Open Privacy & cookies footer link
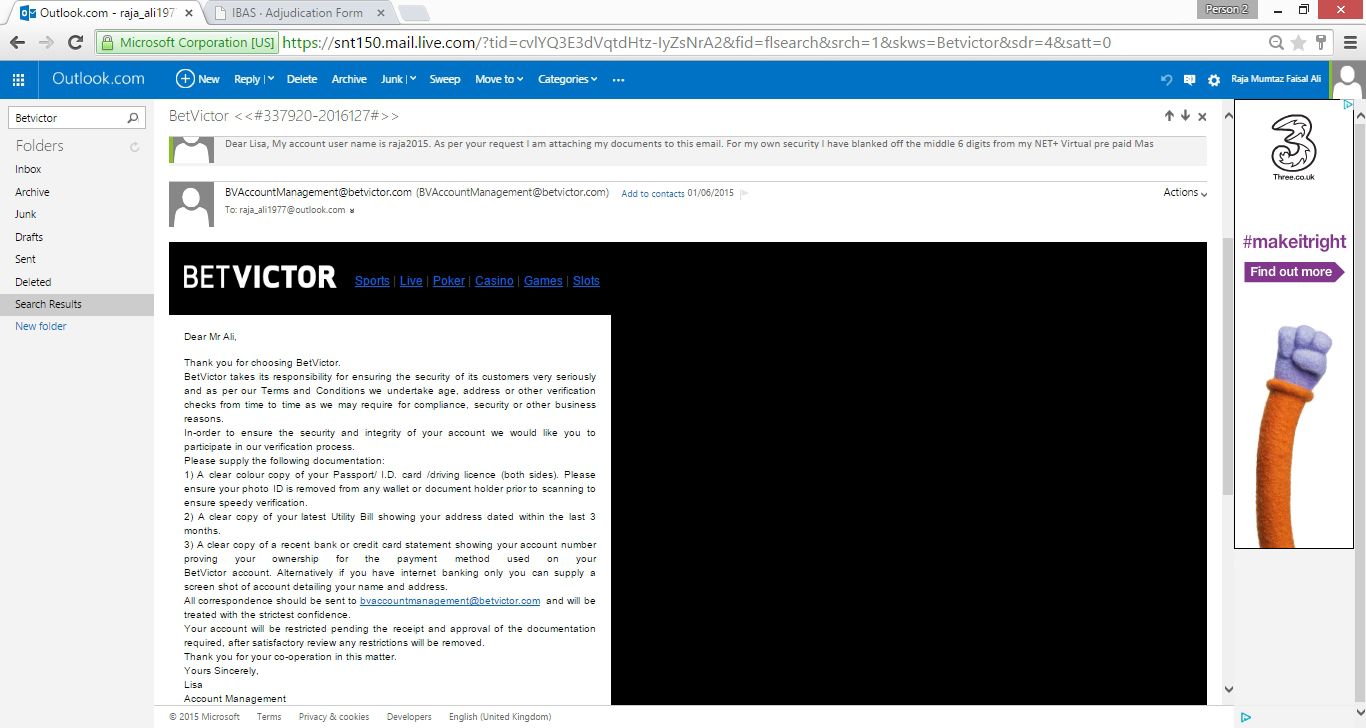The height and width of the screenshot is (728, 1366). 334,717
